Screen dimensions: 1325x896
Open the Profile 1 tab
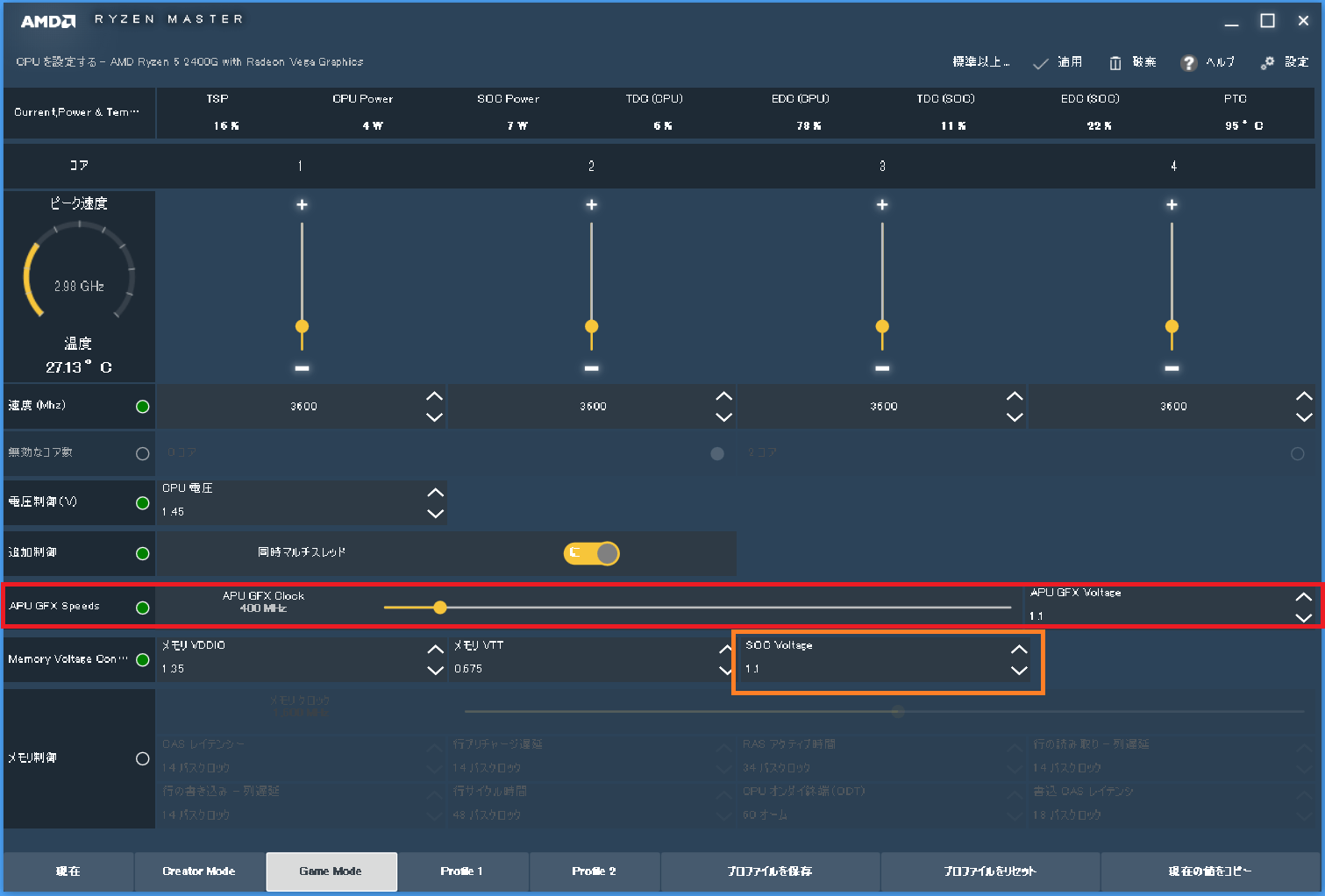tap(462, 871)
